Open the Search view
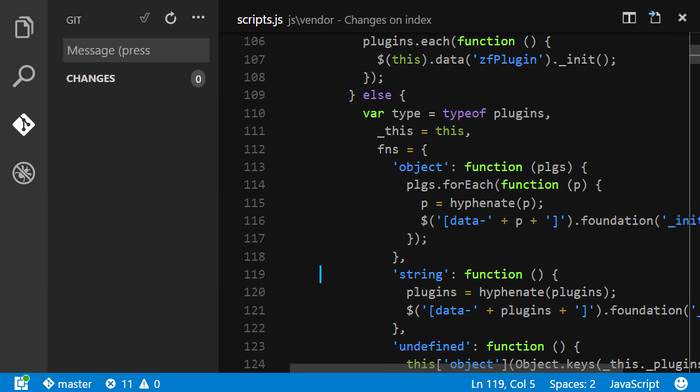Image resolution: width=700 pixels, height=392 pixels. pyautogui.click(x=24, y=75)
